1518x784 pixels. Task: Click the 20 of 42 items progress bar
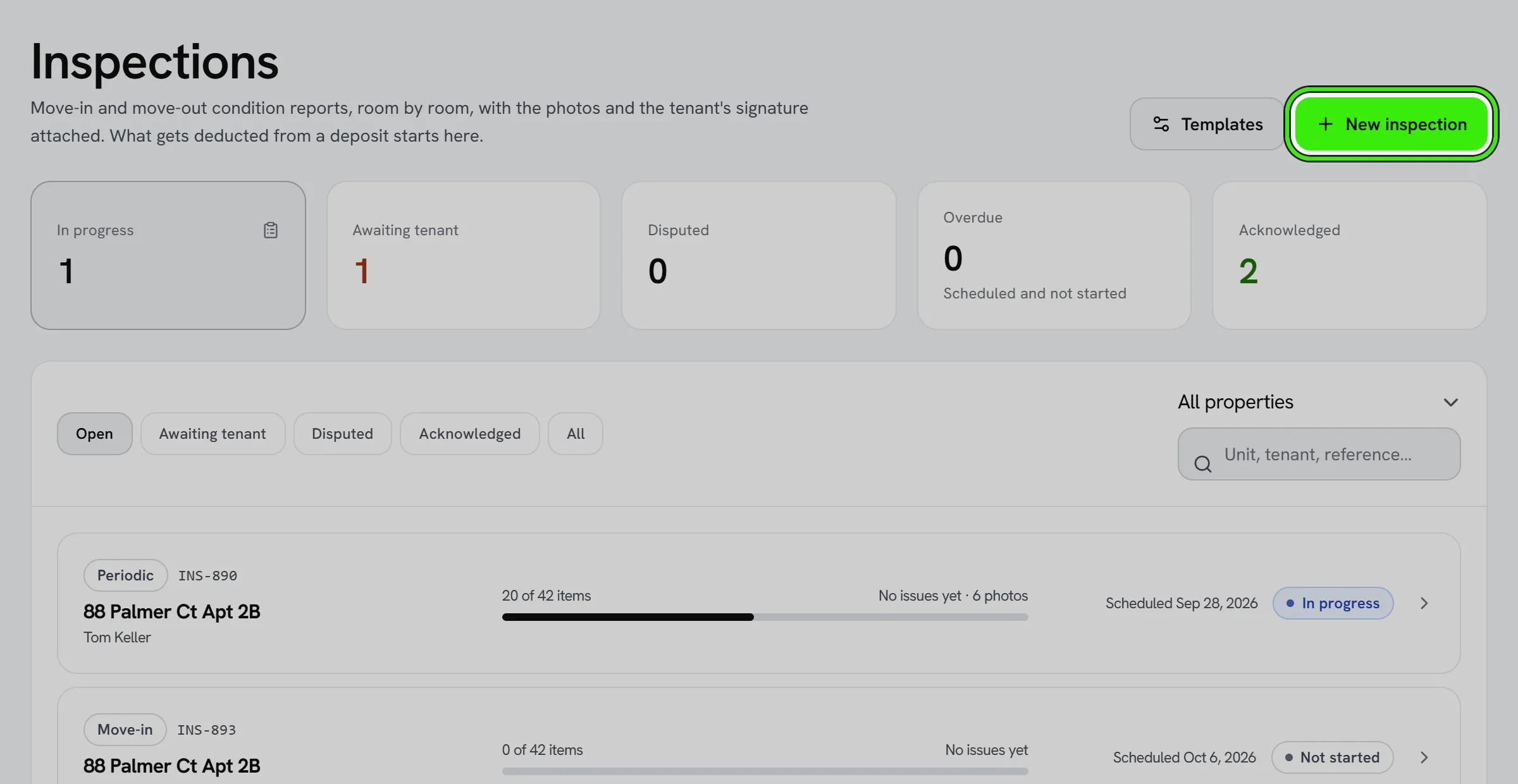coord(765,617)
